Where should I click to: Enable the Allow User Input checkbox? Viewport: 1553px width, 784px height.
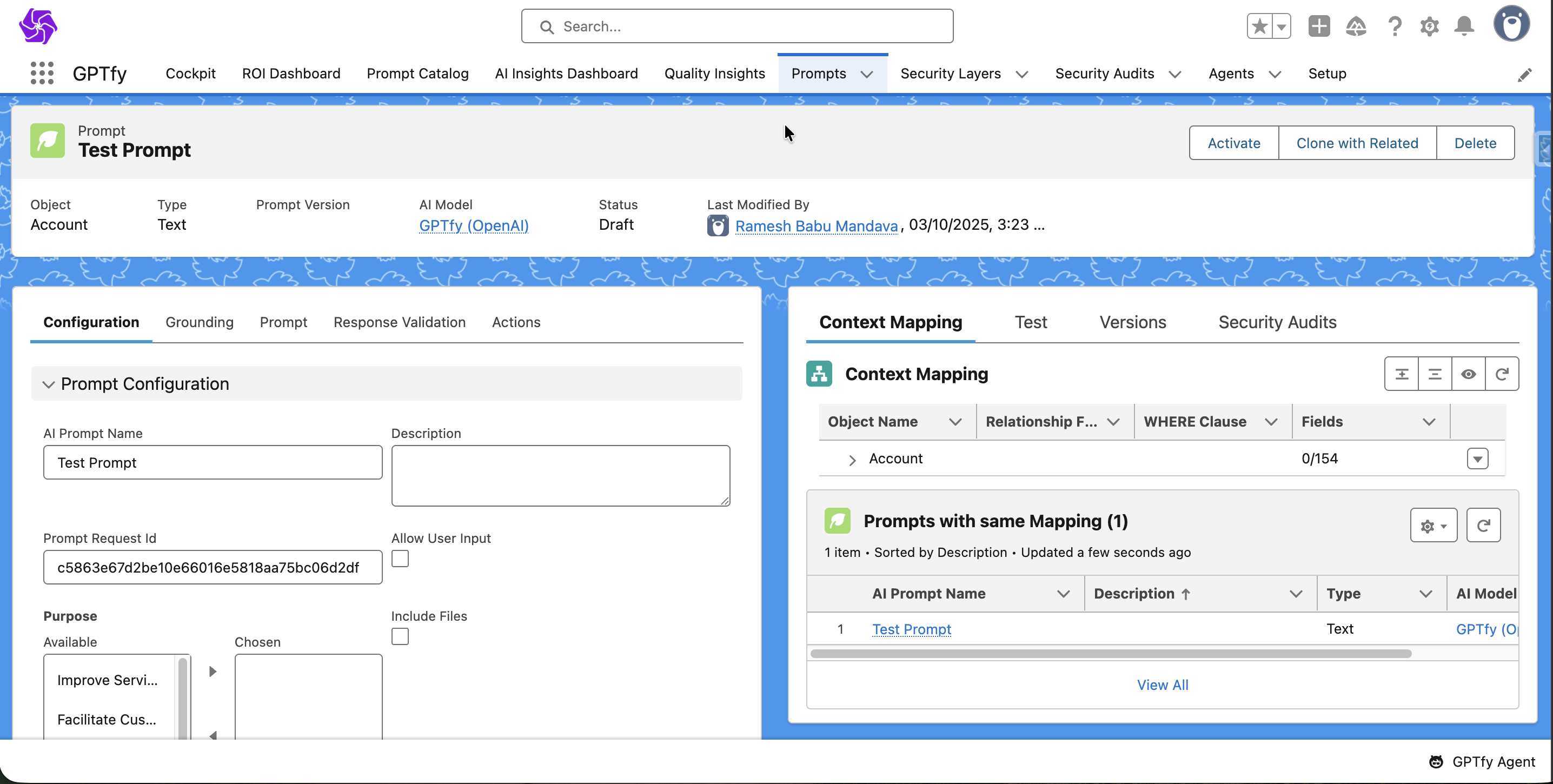coord(400,559)
